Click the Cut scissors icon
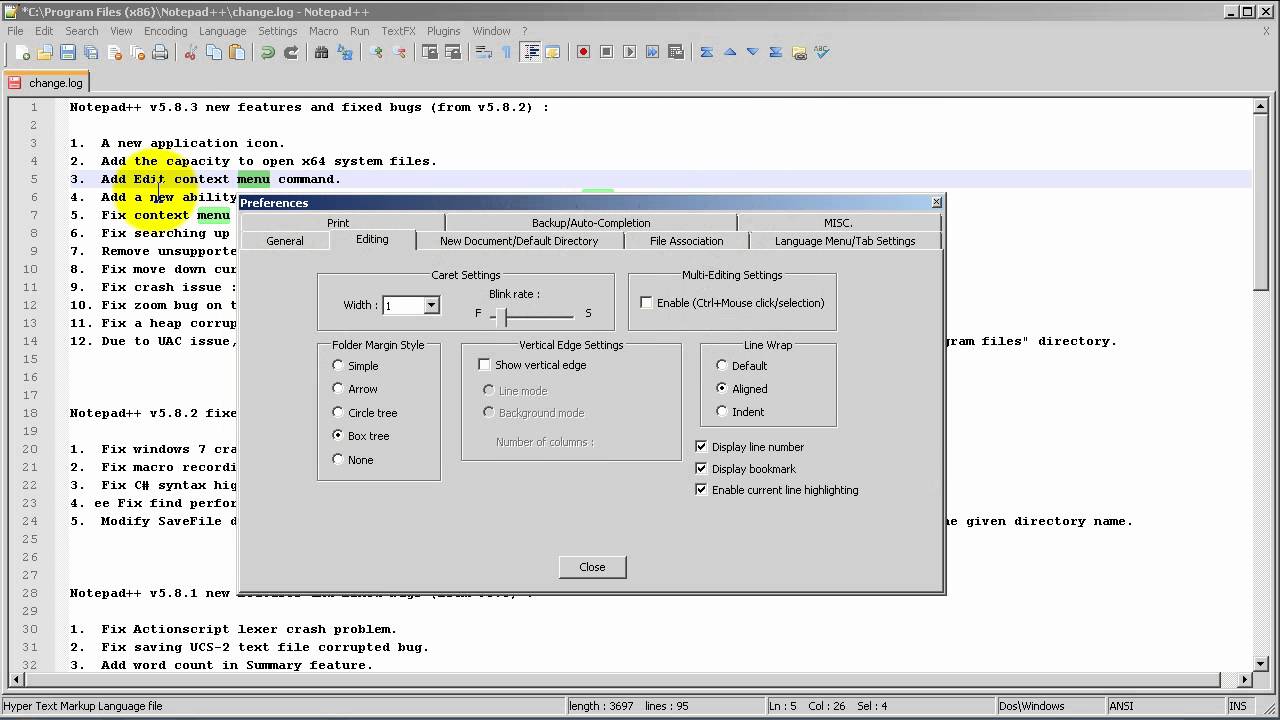Screen dimensions: 1280x720 click(x=190, y=52)
